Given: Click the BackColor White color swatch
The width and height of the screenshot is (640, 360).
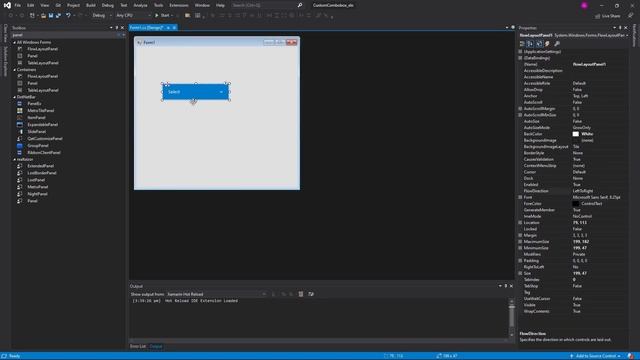Looking at the screenshot, I should click(576, 134).
